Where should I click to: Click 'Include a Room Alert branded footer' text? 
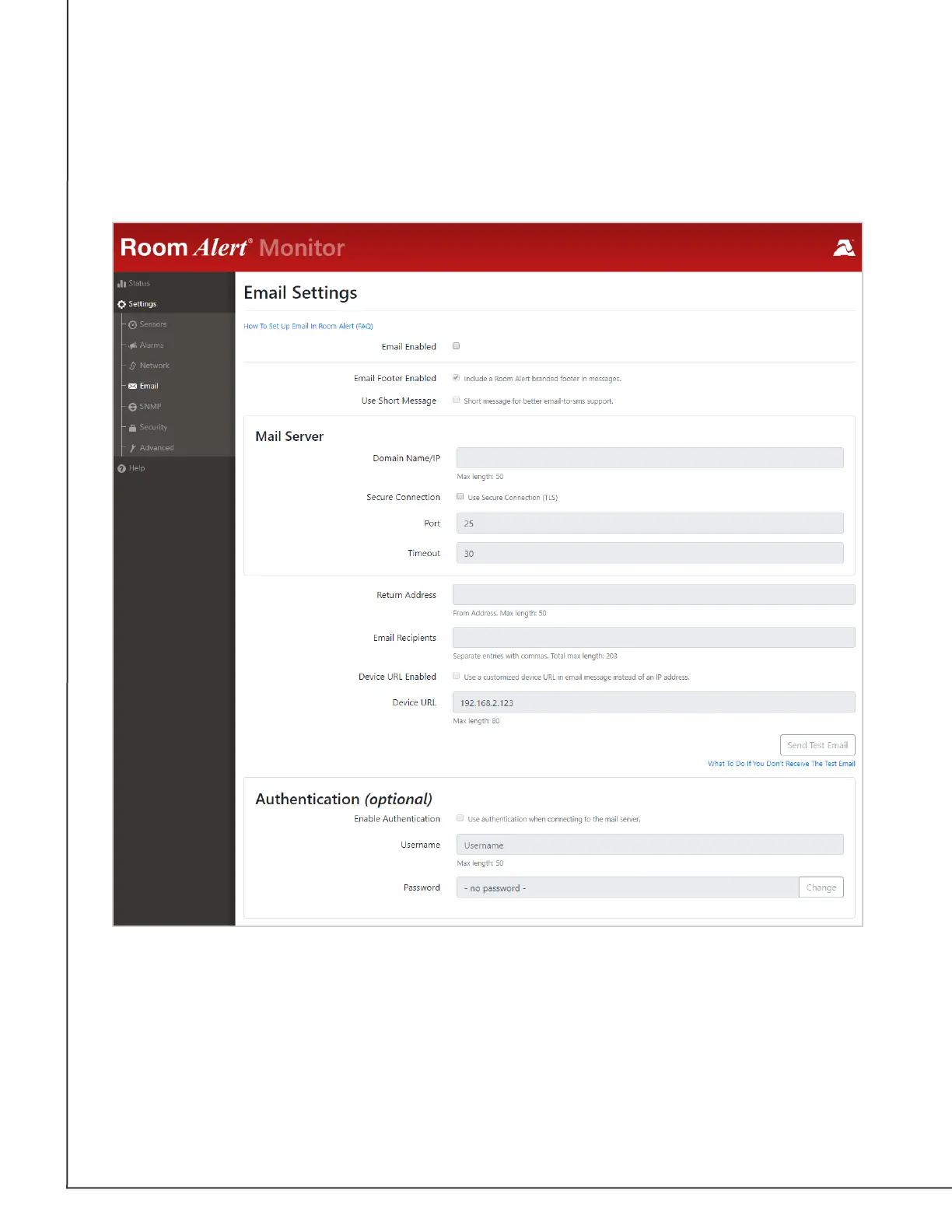542,379
